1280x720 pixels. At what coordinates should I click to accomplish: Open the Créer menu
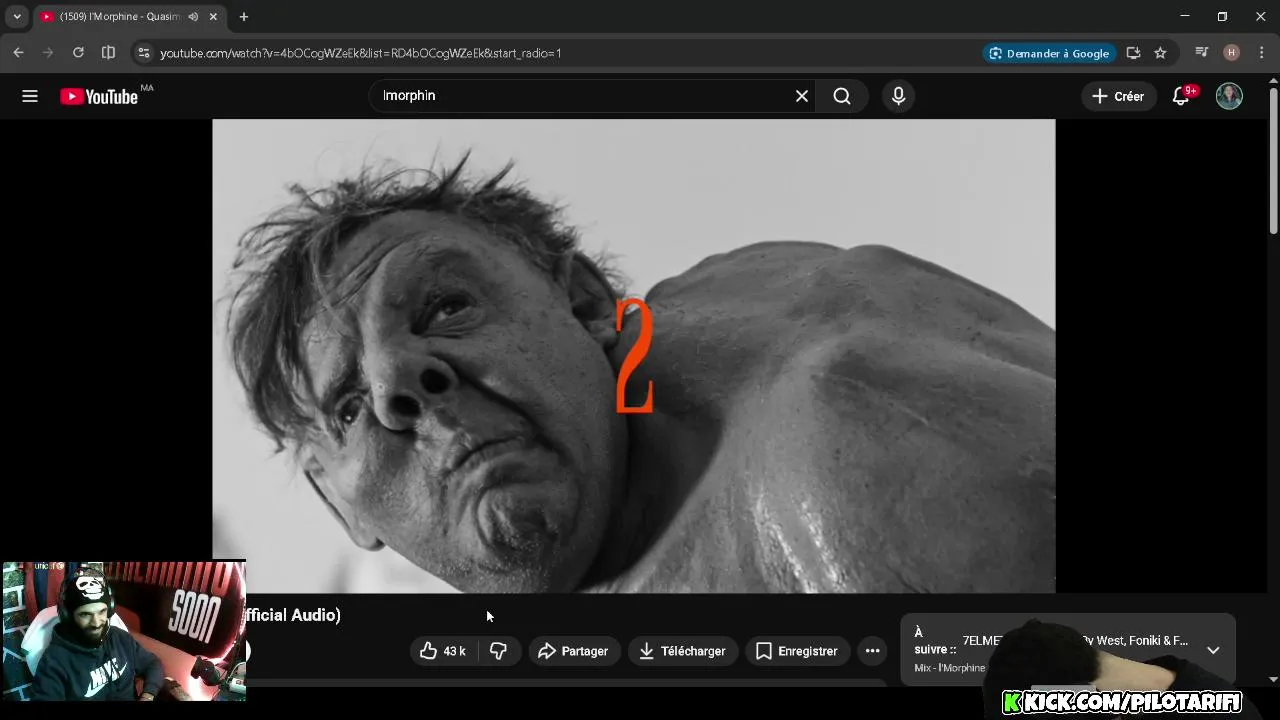click(1118, 96)
